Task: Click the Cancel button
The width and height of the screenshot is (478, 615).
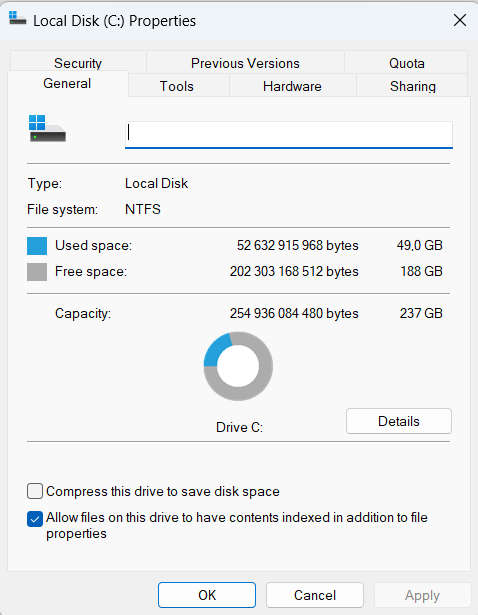Action: [x=315, y=595]
